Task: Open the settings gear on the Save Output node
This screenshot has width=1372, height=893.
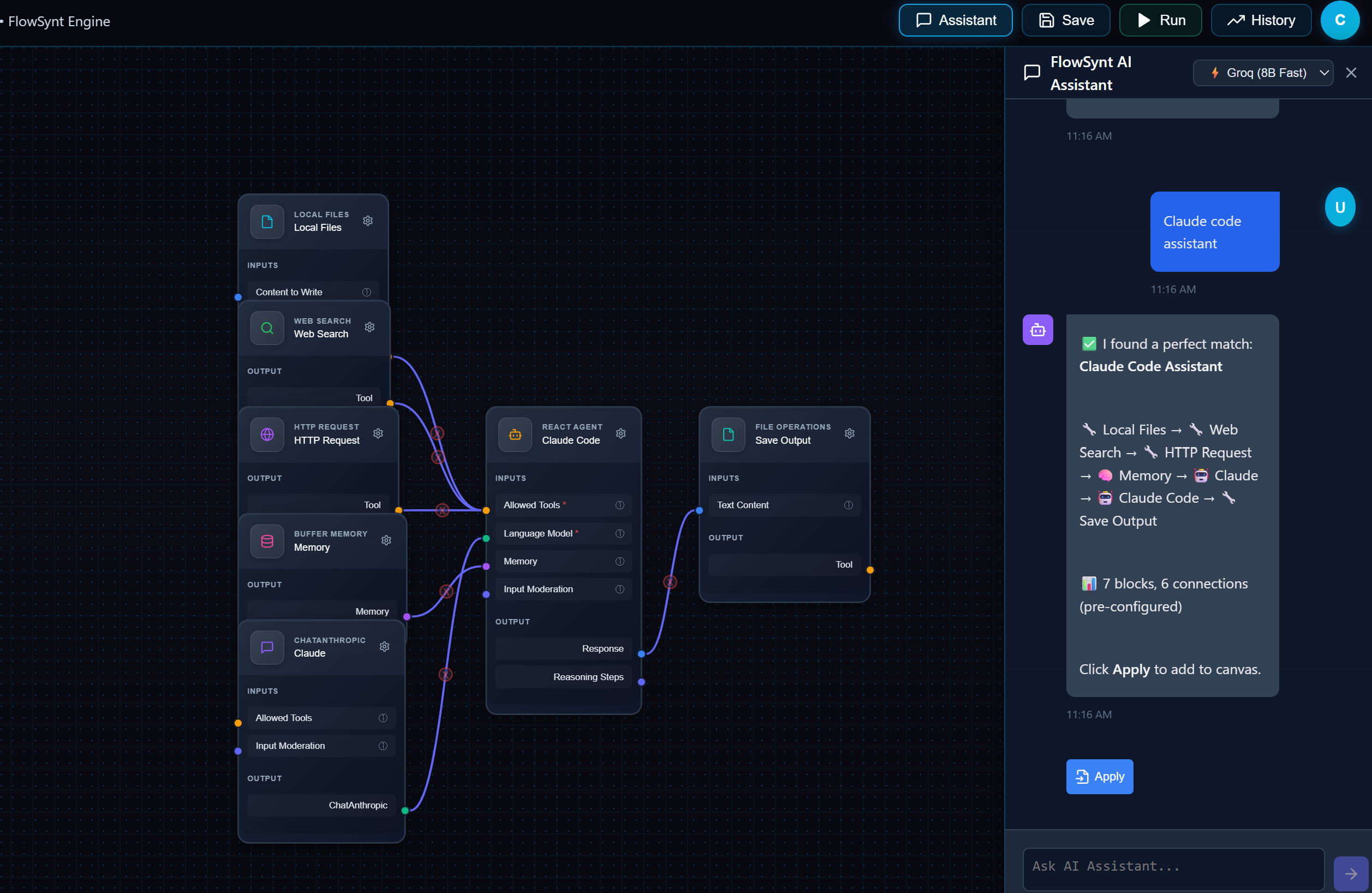Action: [x=849, y=433]
